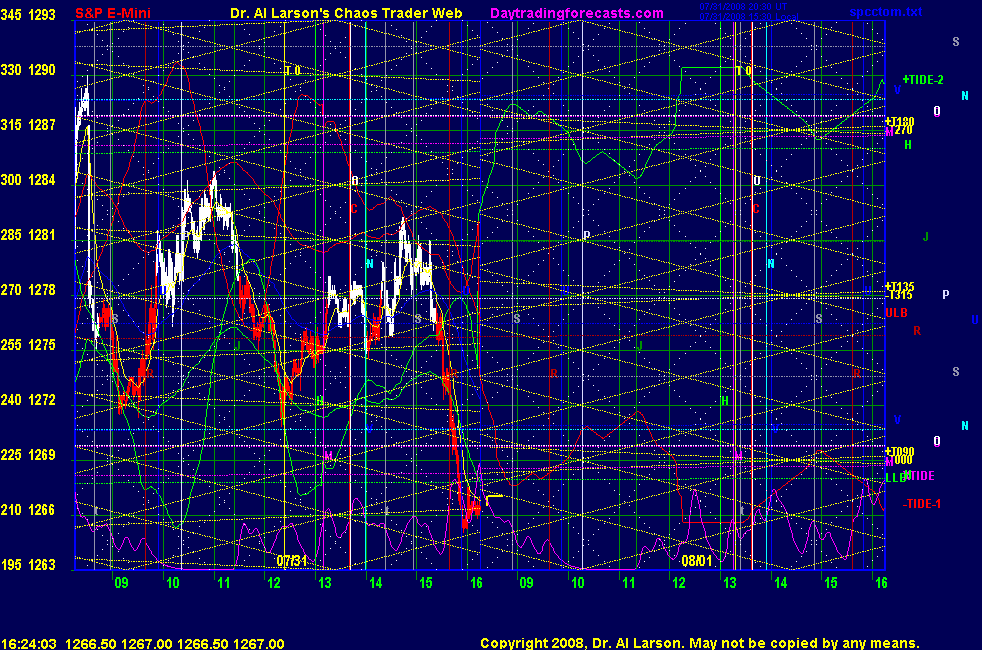This screenshot has width=982, height=650.
Task: Click the yellow +T180 level label
Action: [x=900, y=121]
